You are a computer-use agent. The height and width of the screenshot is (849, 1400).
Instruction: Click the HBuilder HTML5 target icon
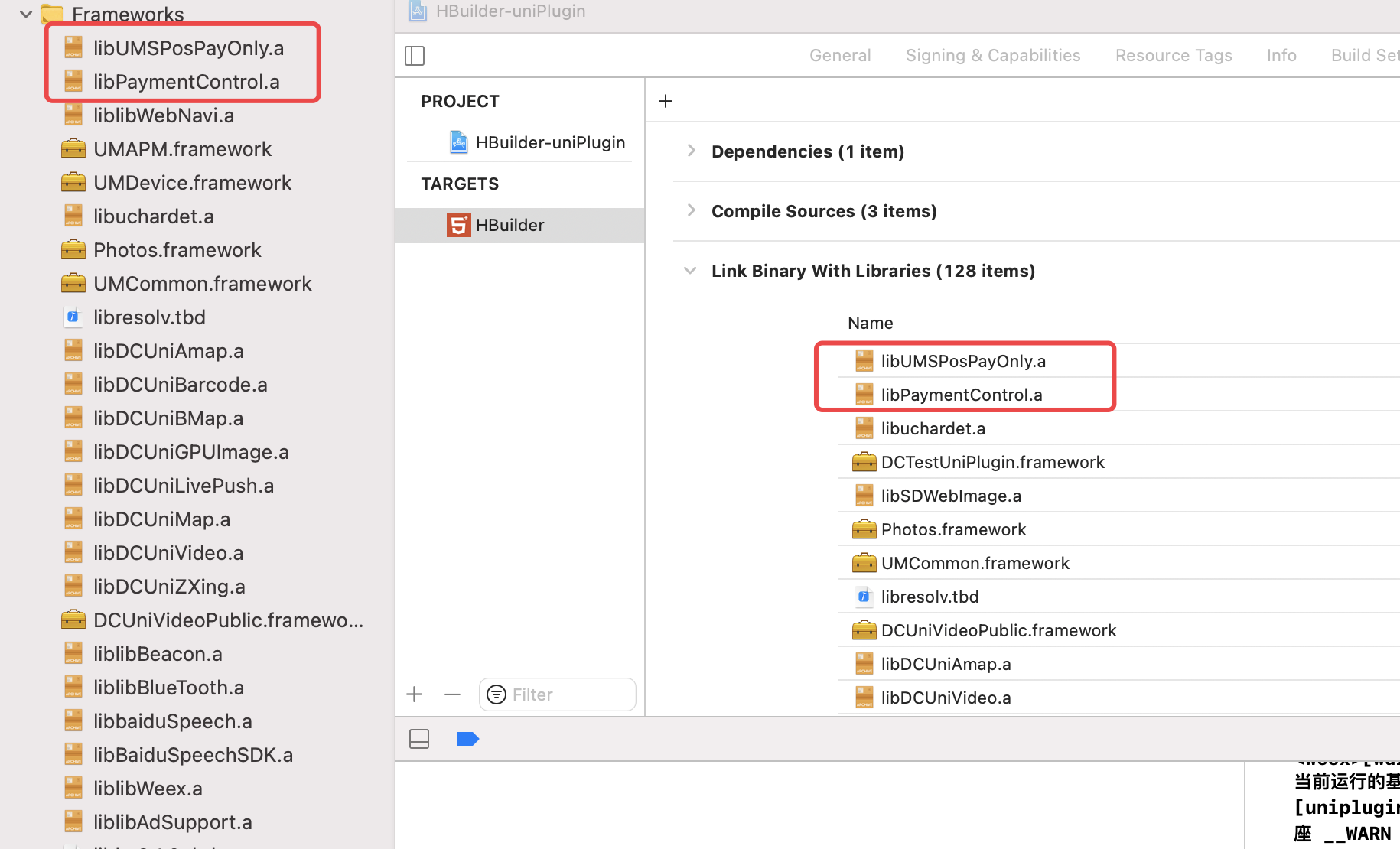coord(459,225)
